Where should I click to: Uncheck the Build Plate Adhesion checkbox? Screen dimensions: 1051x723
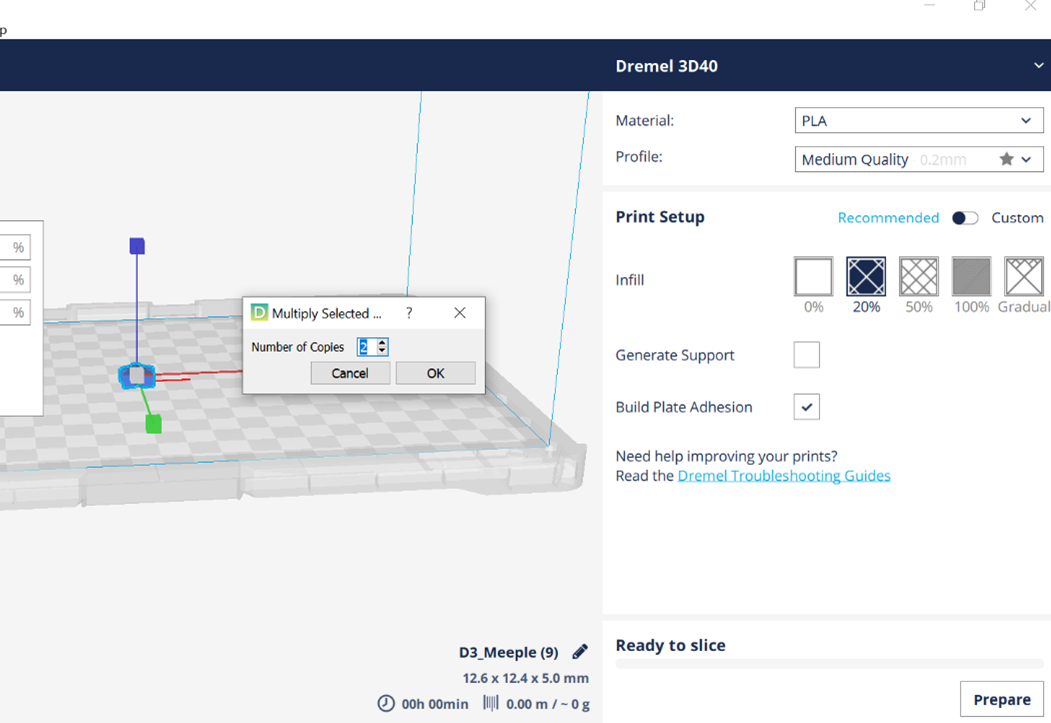tap(806, 407)
